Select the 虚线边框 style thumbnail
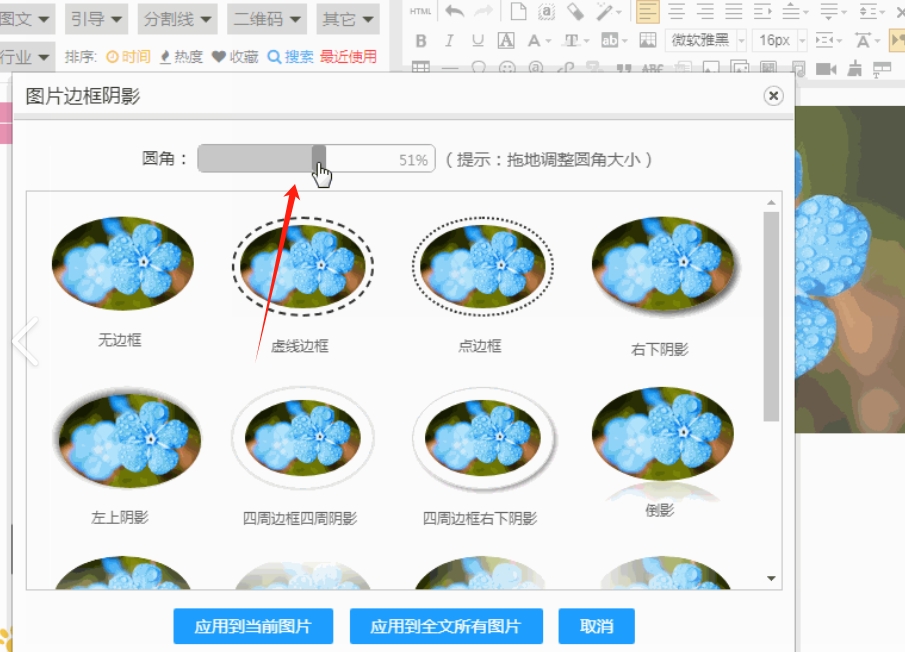This screenshot has height=652, width=905. pyautogui.click(x=302, y=267)
